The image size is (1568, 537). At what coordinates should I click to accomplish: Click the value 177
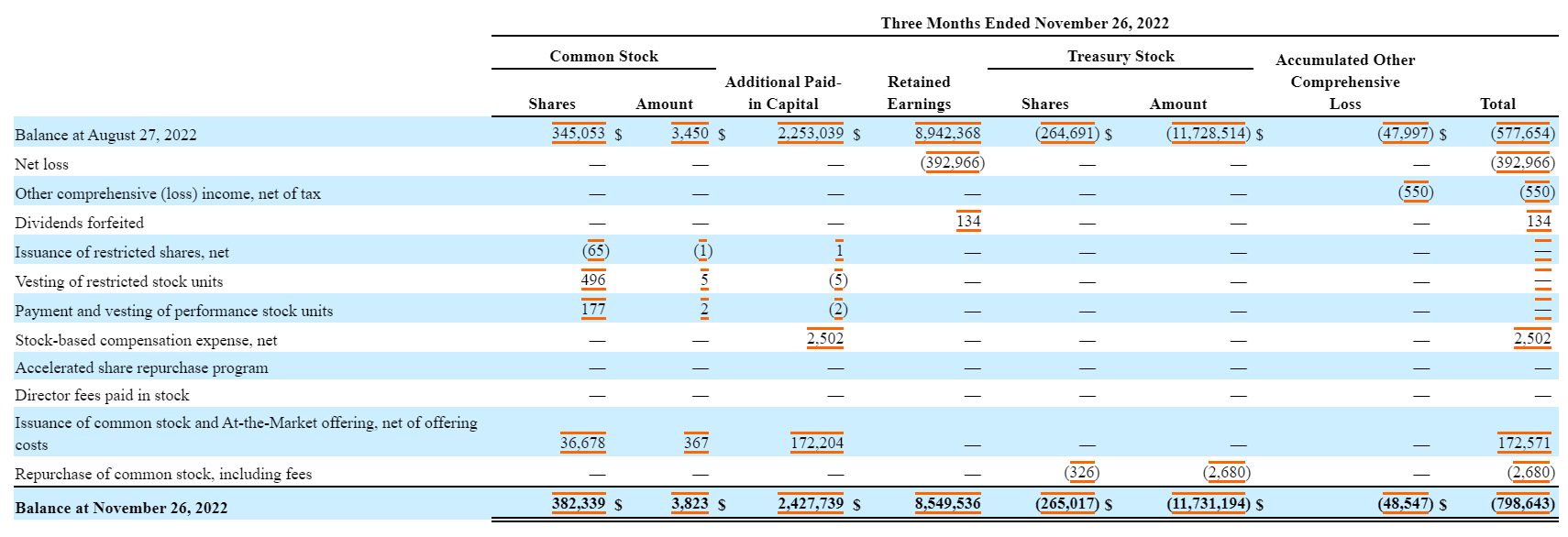(593, 309)
